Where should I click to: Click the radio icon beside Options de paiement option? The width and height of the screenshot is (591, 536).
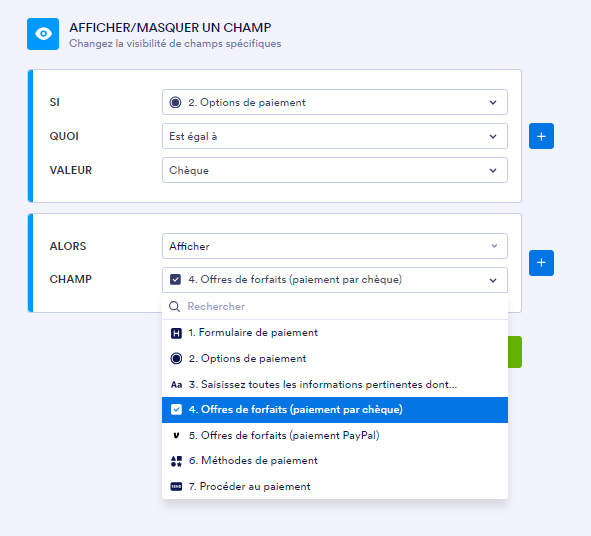point(176,358)
